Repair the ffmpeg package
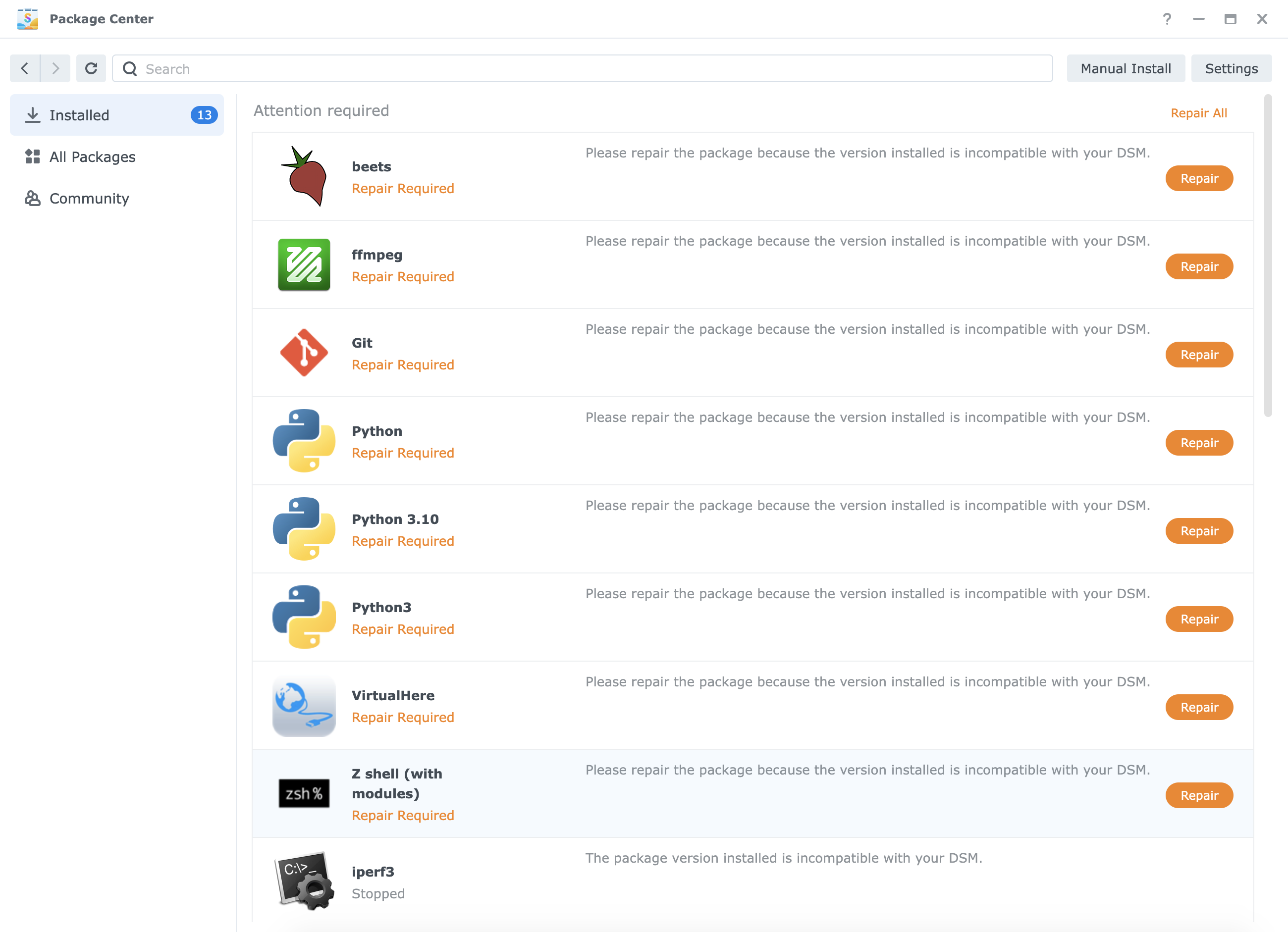Image resolution: width=1288 pixels, height=932 pixels. click(x=1199, y=266)
